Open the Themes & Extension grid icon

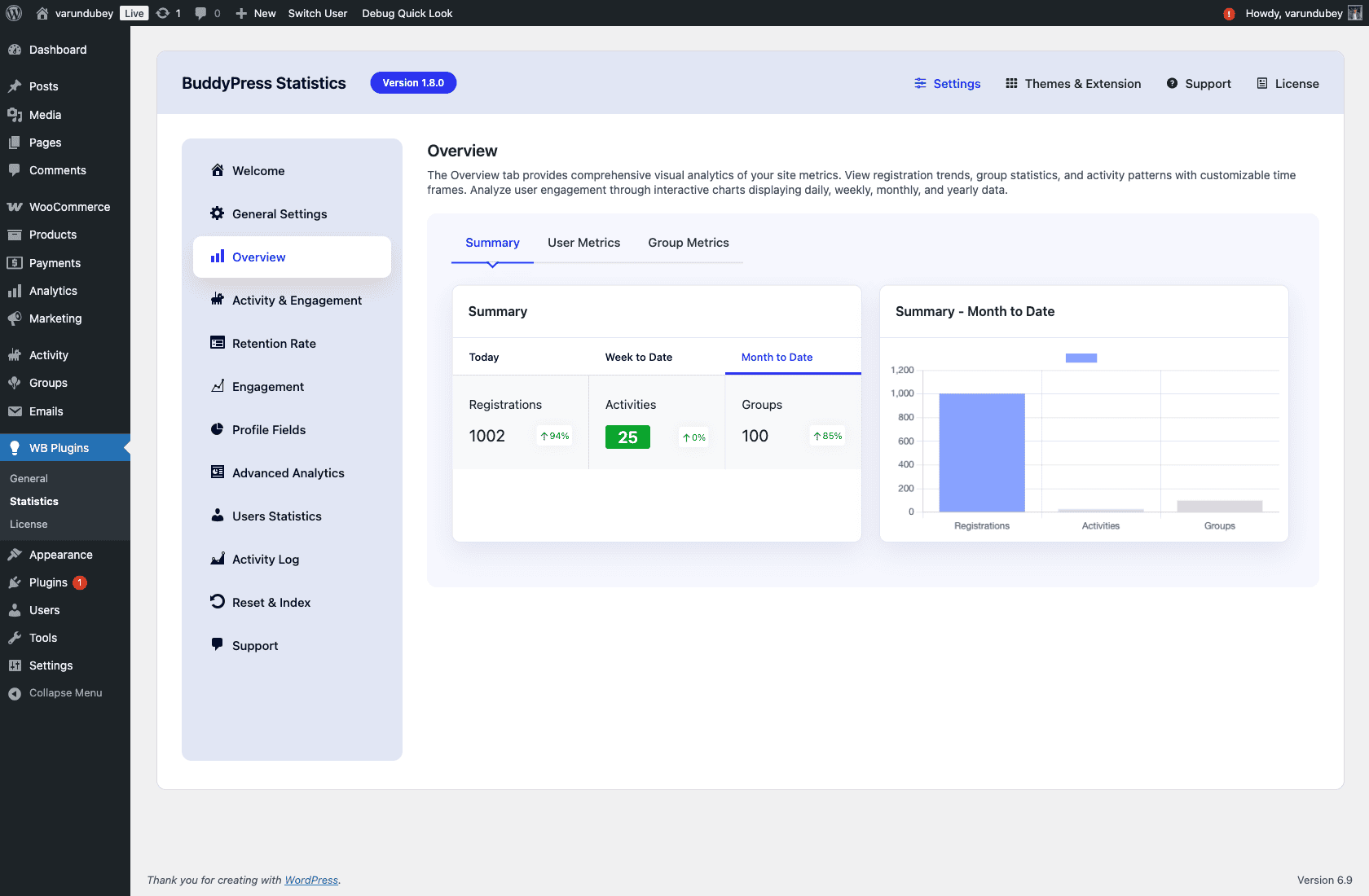tap(1011, 83)
